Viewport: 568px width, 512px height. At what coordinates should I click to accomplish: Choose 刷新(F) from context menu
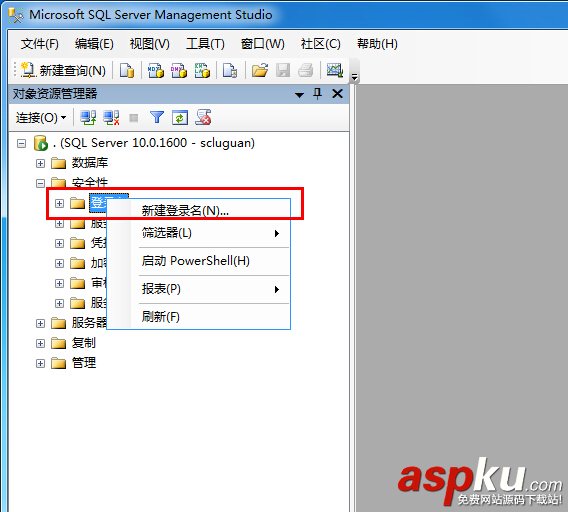tap(199, 317)
